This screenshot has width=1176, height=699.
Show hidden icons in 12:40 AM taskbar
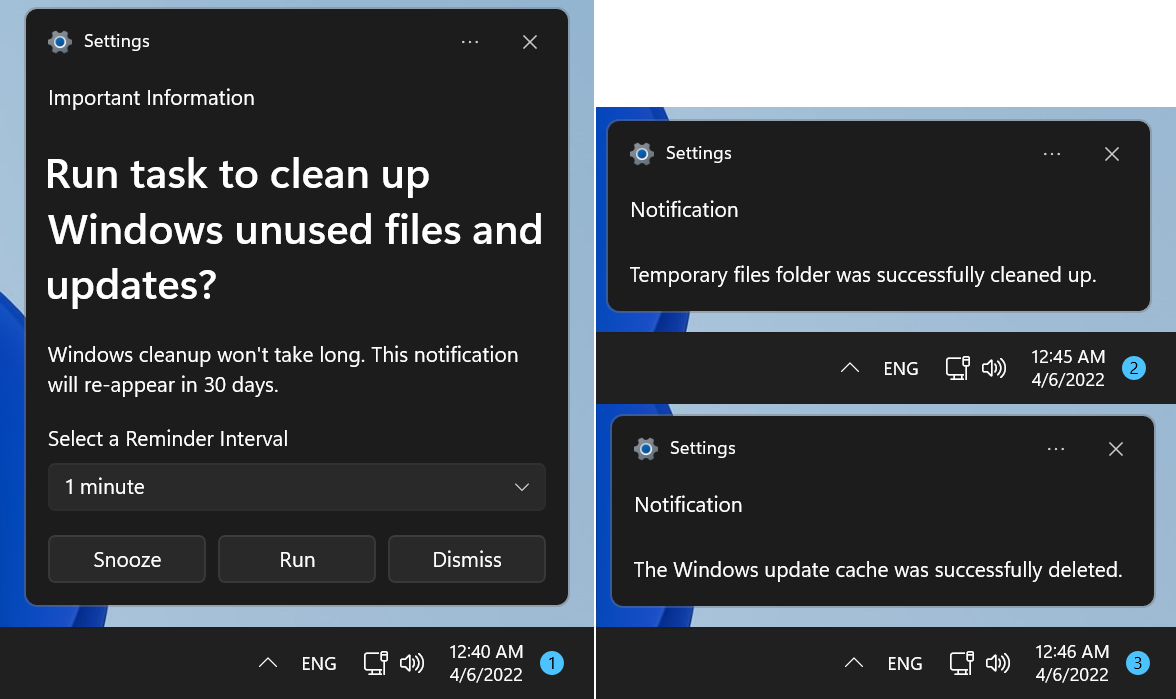coord(268,663)
